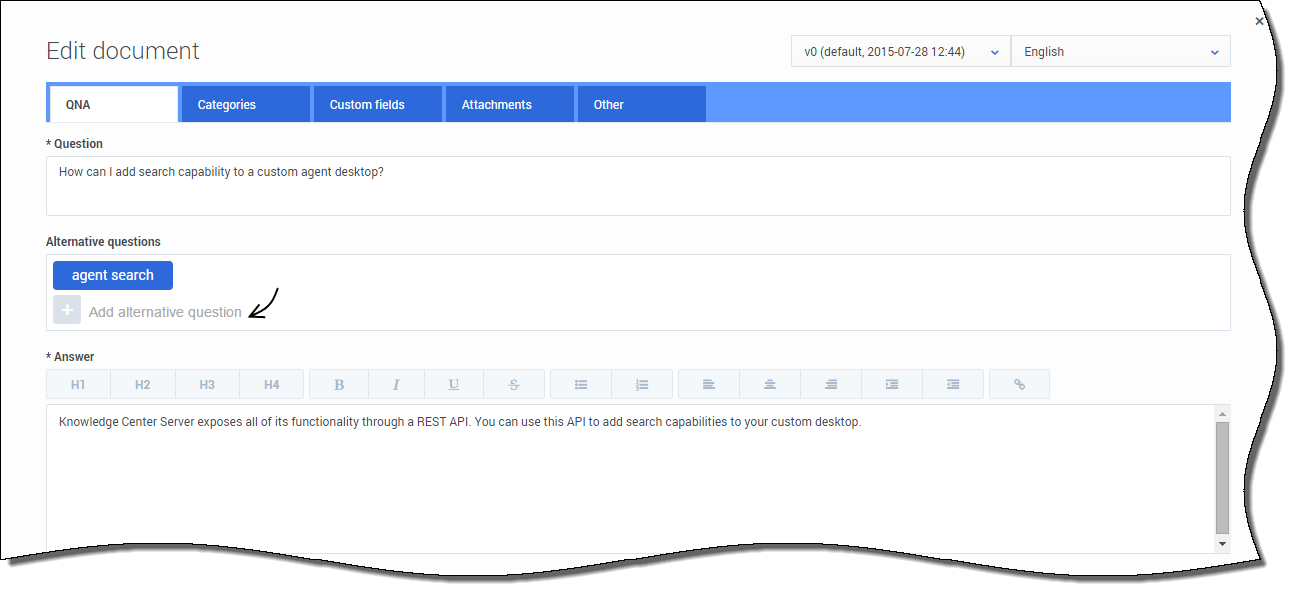1293x592 pixels.
Task: Open the document version dropdown
Action: click(x=900, y=52)
